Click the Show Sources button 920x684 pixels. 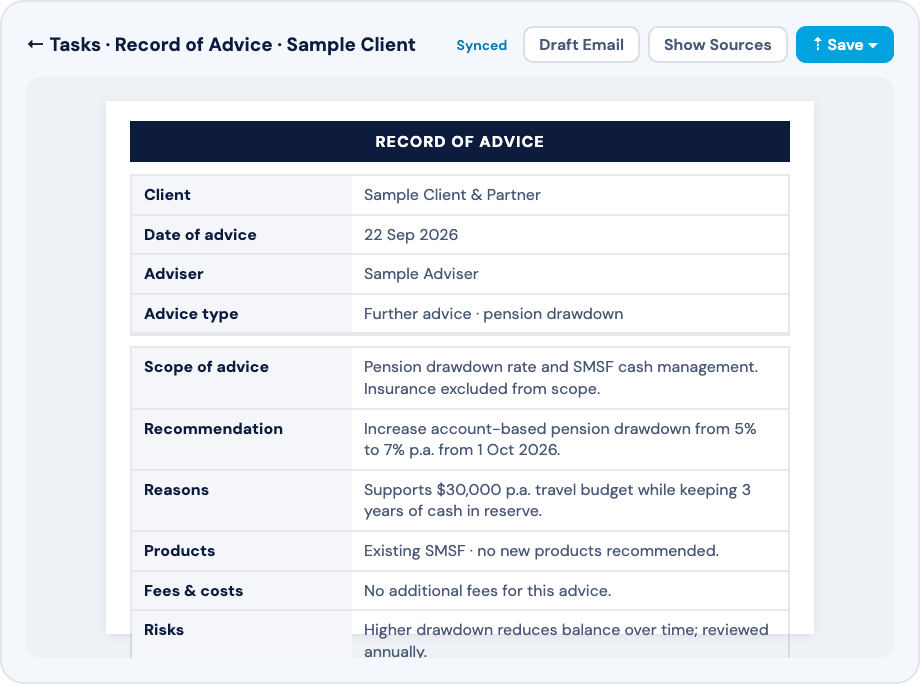pyautogui.click(x=717, y=45)
